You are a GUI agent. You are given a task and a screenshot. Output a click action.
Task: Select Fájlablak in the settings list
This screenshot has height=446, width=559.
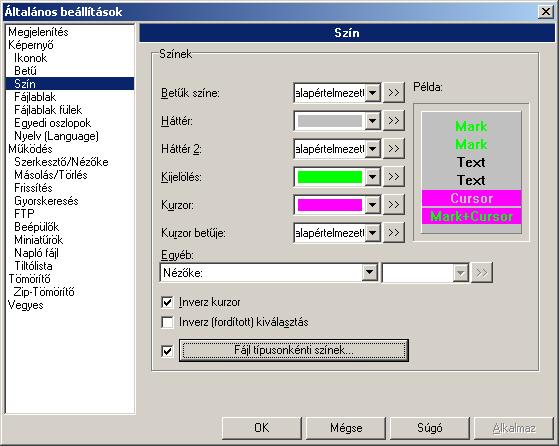tap(35, 97)
